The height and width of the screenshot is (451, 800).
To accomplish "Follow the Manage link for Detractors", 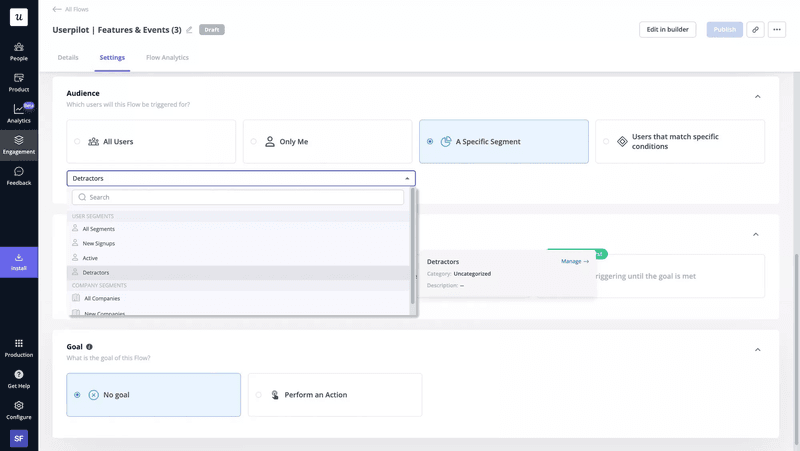I will (574, 261).
